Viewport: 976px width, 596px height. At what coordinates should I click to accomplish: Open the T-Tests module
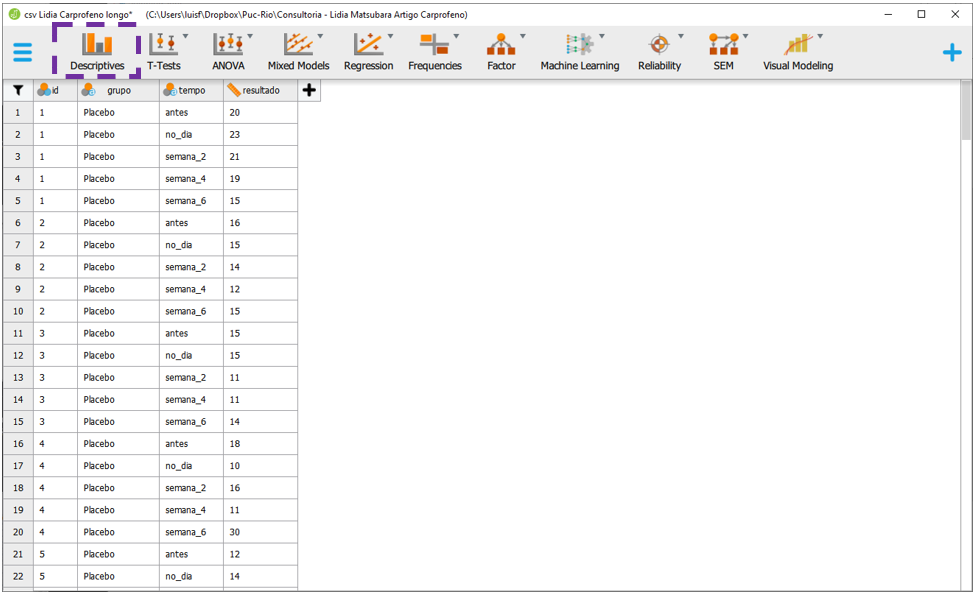pos(164,52)
